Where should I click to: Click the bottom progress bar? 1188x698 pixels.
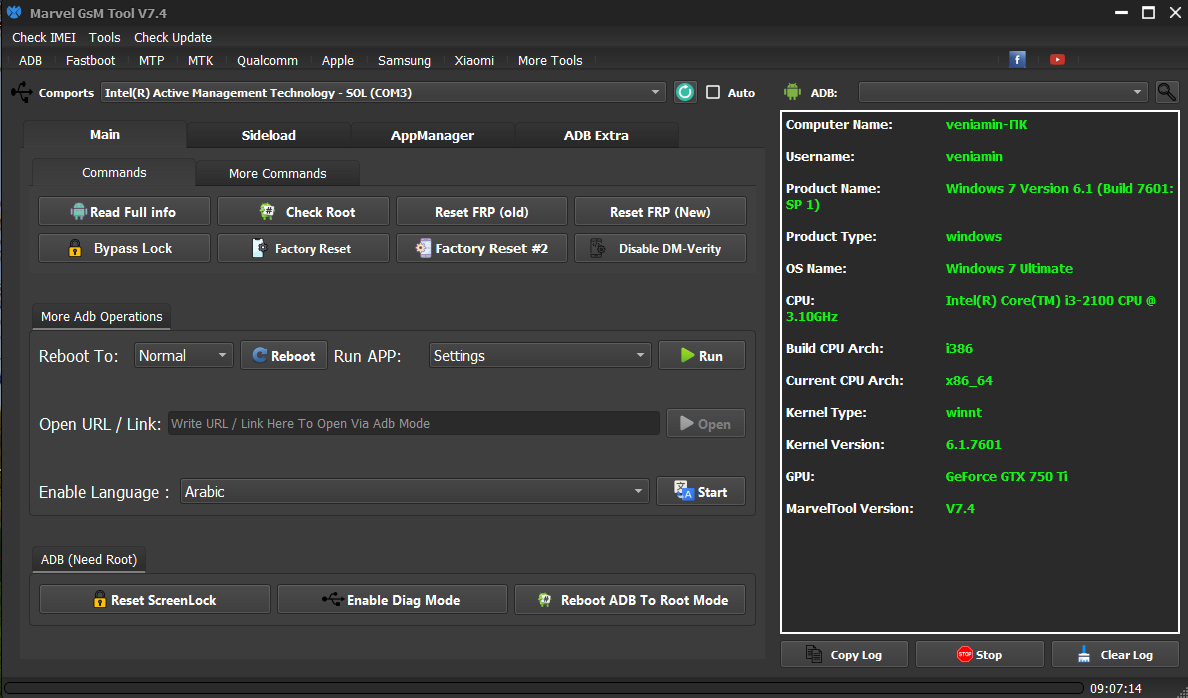point(544,688)
